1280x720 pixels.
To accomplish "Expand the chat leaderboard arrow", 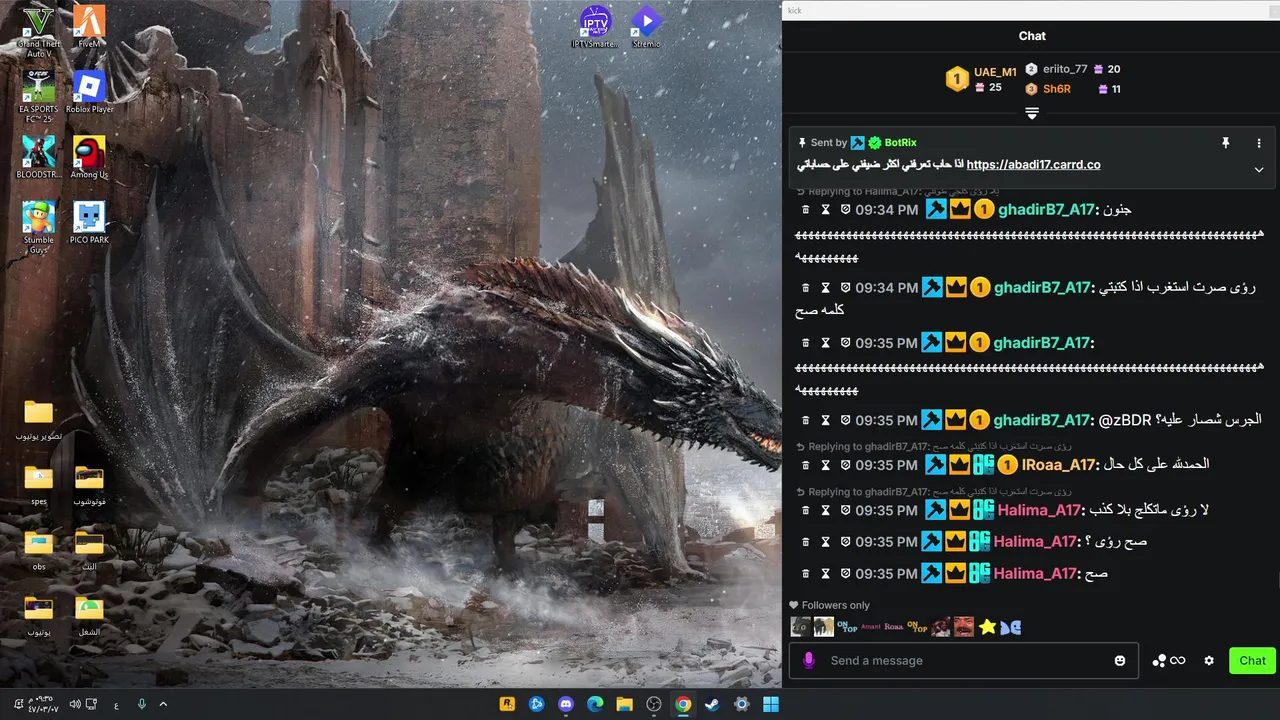I will [x=1032, y=113].
